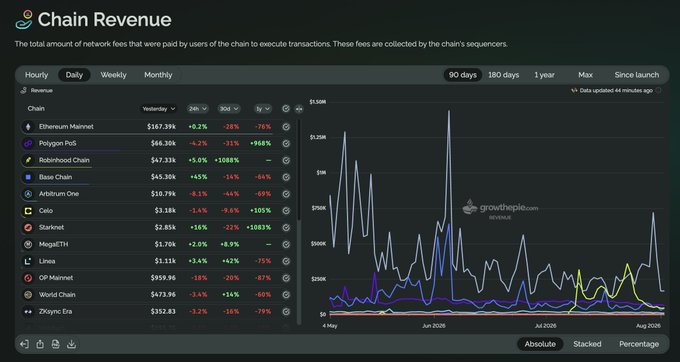The width and height of the screenshot is (680, 362).
Task: Toggle OP Mainnet chart visibility checkmark
Action: pyautogui.click(x=286, y=278)
